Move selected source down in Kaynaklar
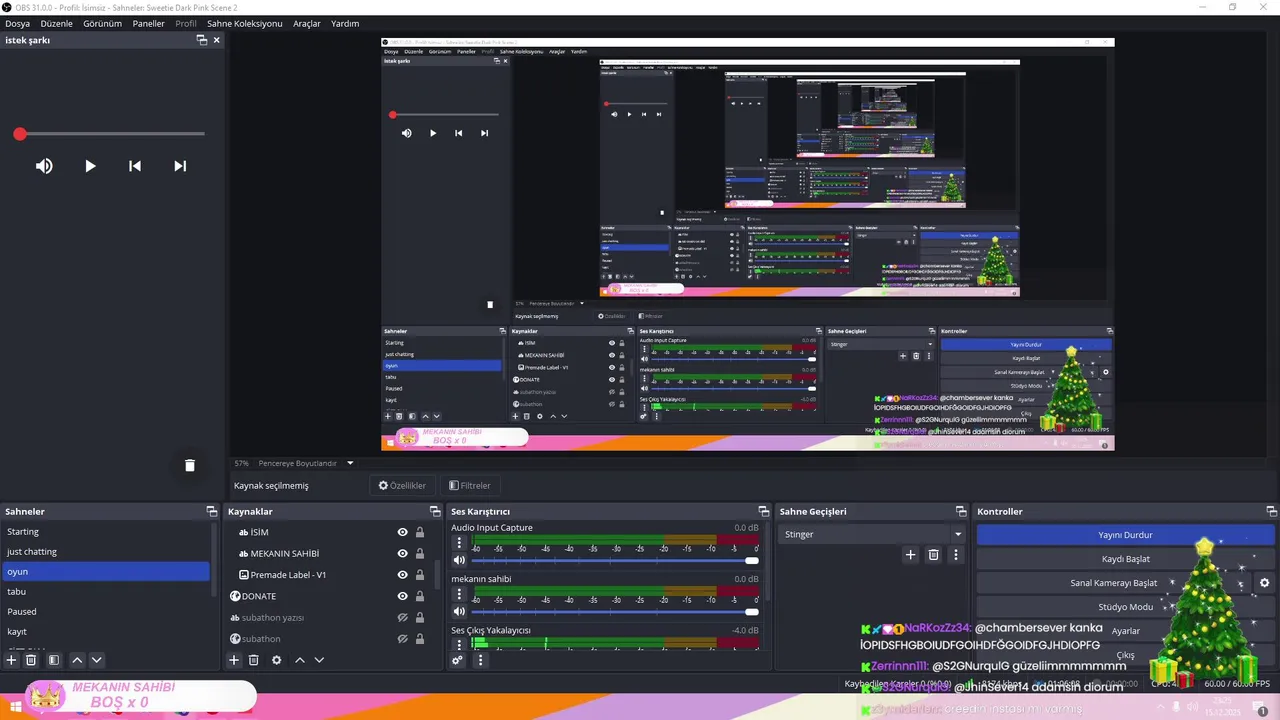This screenshot has width=1280, height=720. [x=319, y=660]
